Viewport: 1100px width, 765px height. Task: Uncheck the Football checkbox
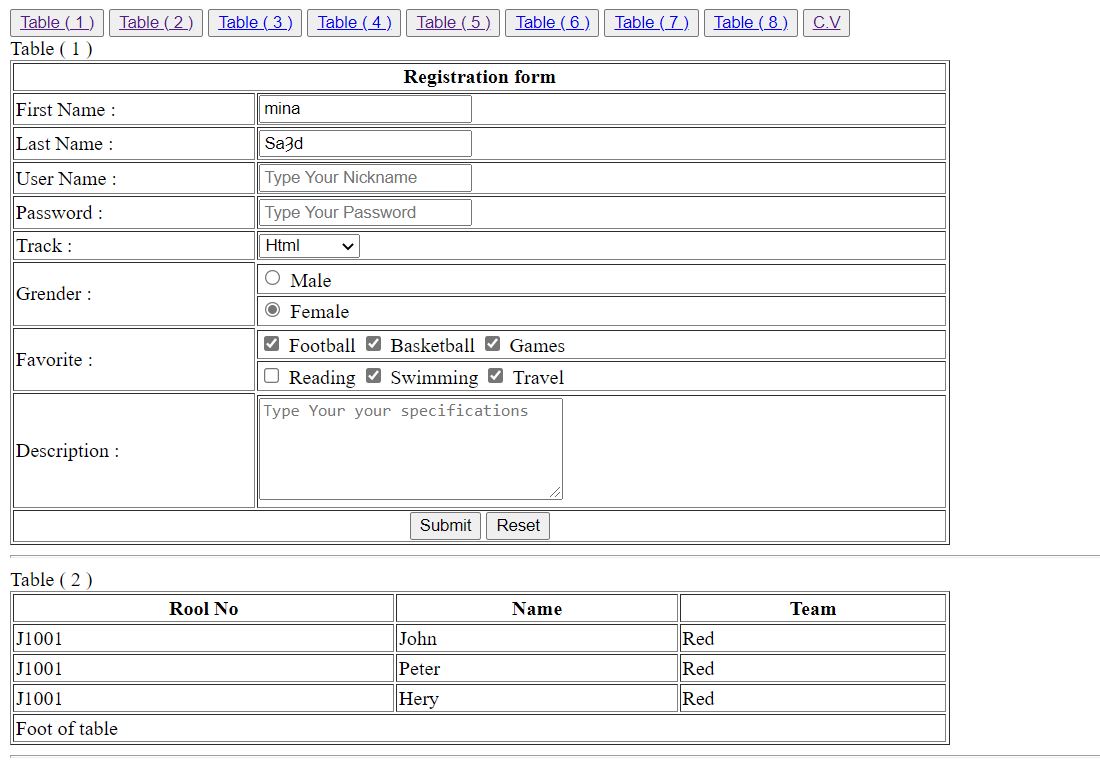point(272,344)
